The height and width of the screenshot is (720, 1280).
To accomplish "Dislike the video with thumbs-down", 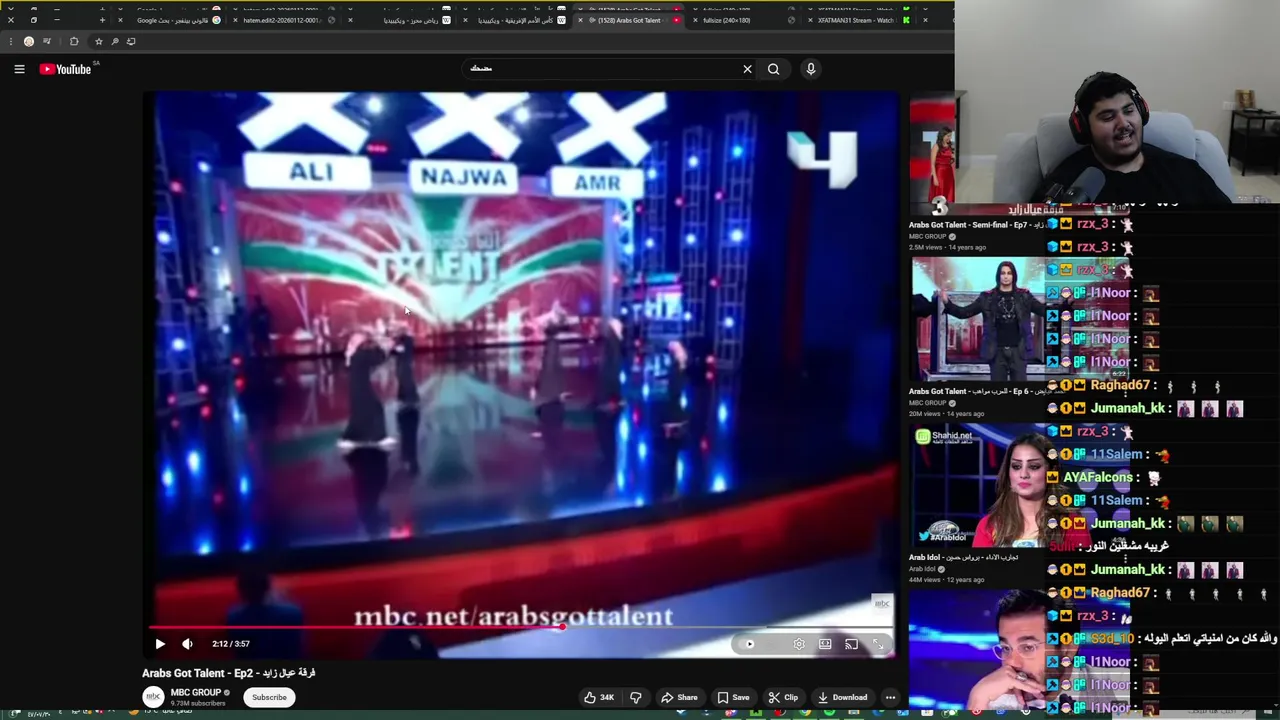I will click(635, 697).
